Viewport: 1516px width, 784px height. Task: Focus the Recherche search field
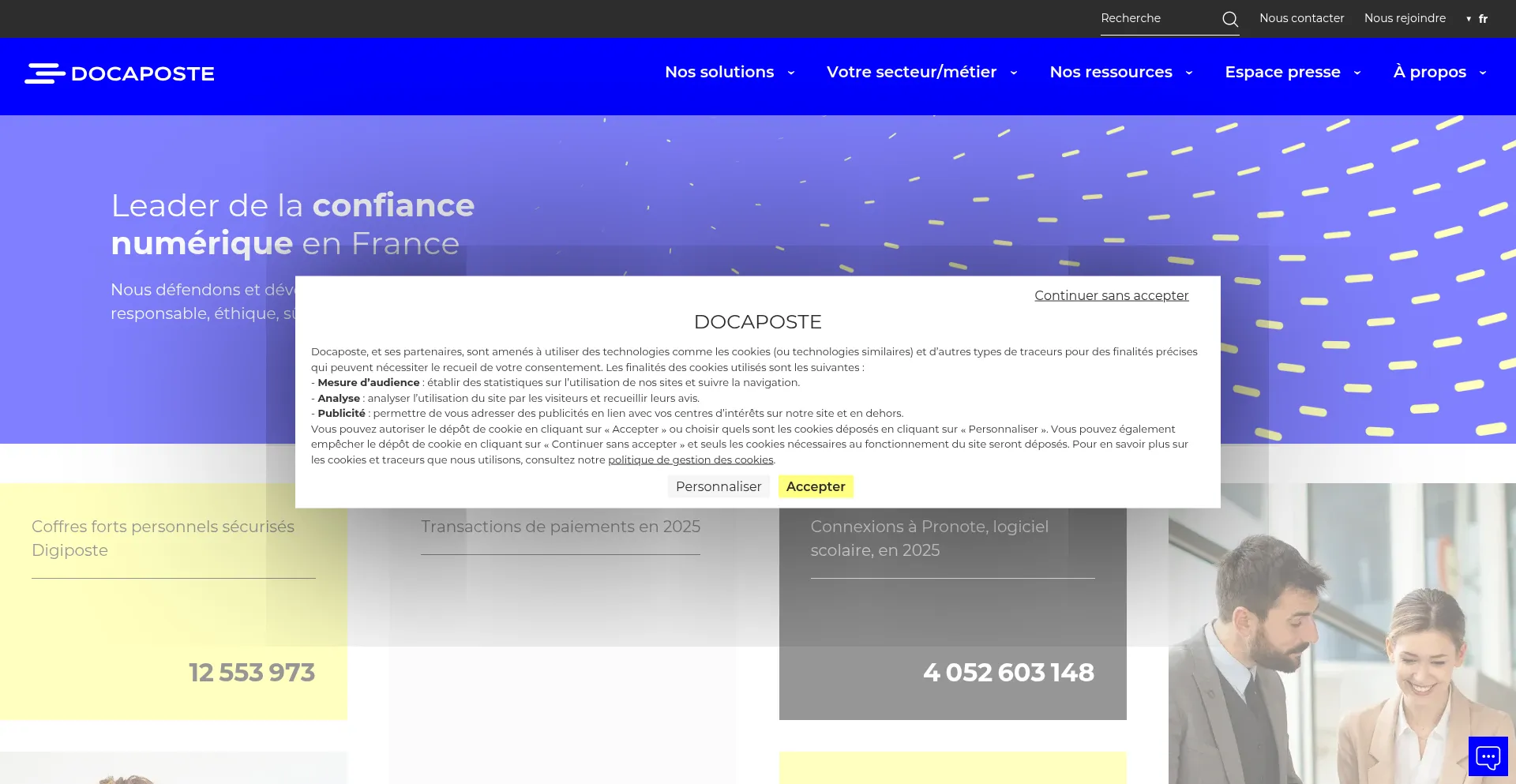coord(1157,18)
